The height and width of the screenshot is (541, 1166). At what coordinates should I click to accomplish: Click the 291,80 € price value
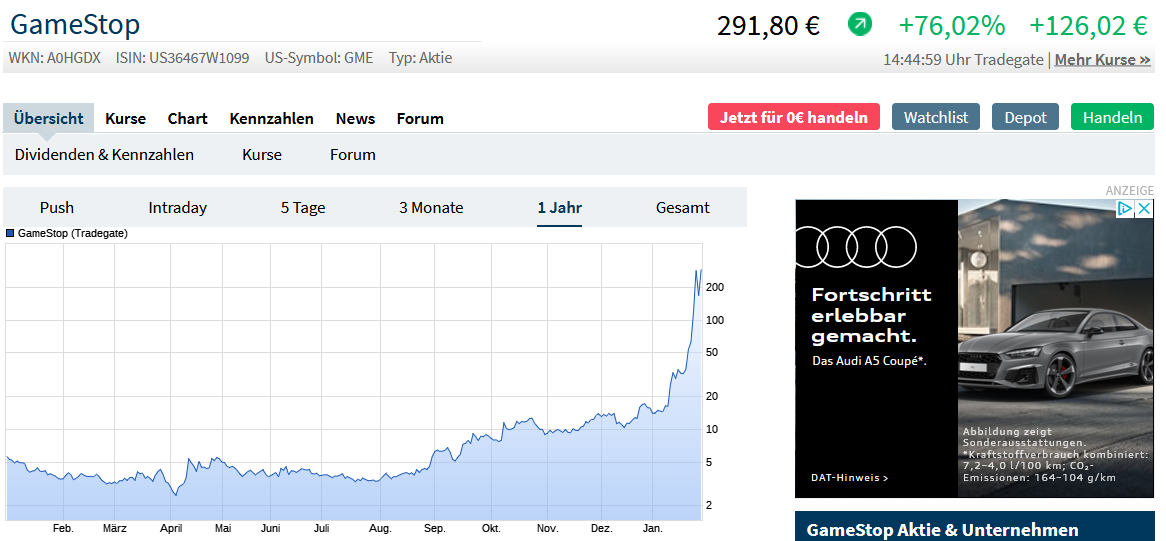(x=768, y=26)
